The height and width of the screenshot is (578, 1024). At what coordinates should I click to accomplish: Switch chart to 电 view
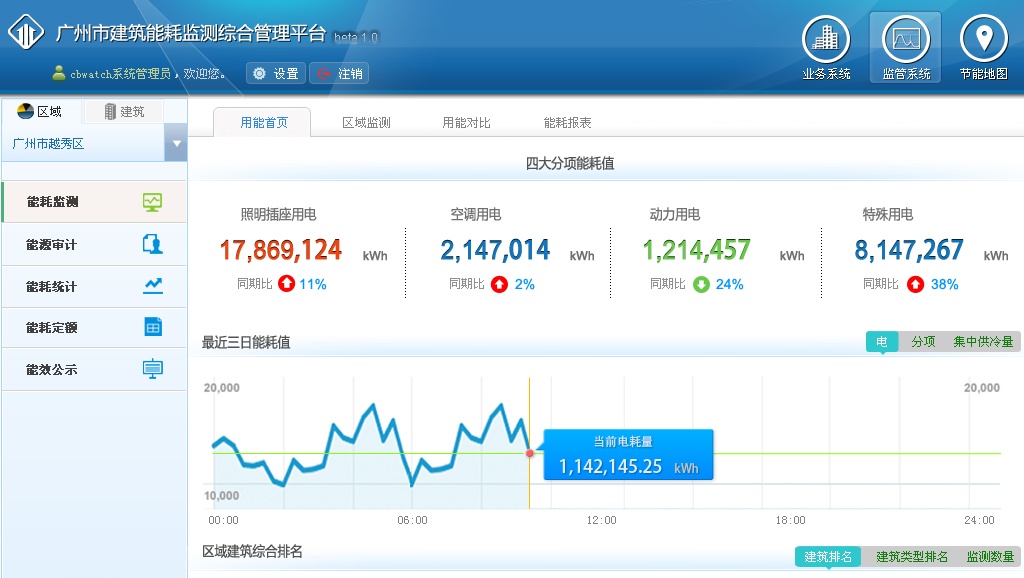tap(881, 342)
